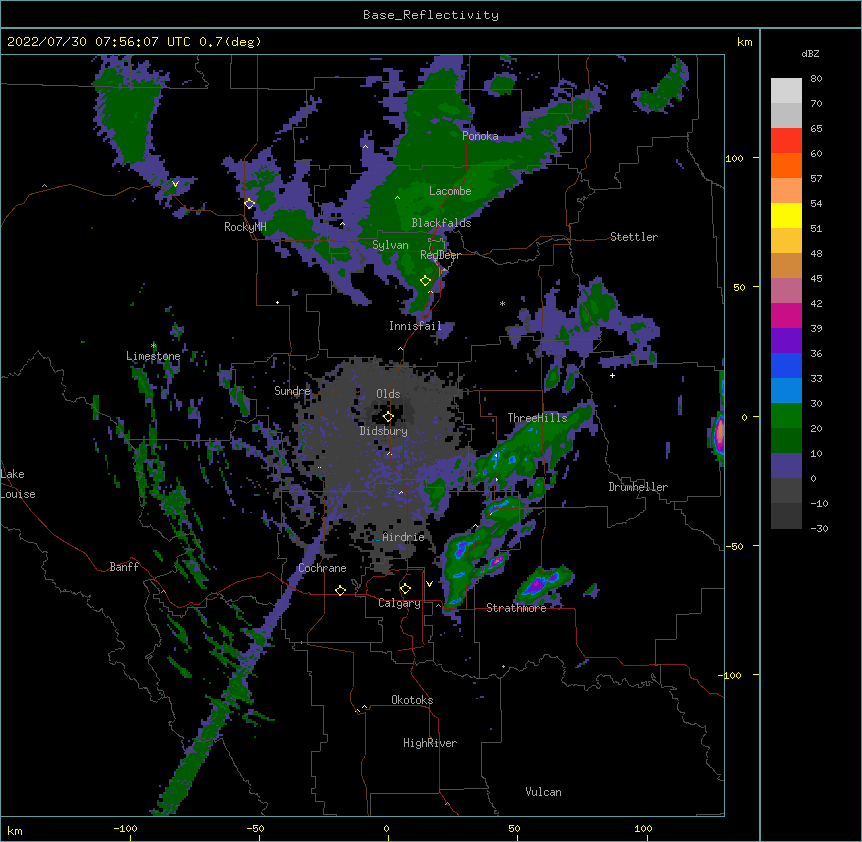
Task: Select the Vulcan label
Action: 543,792
